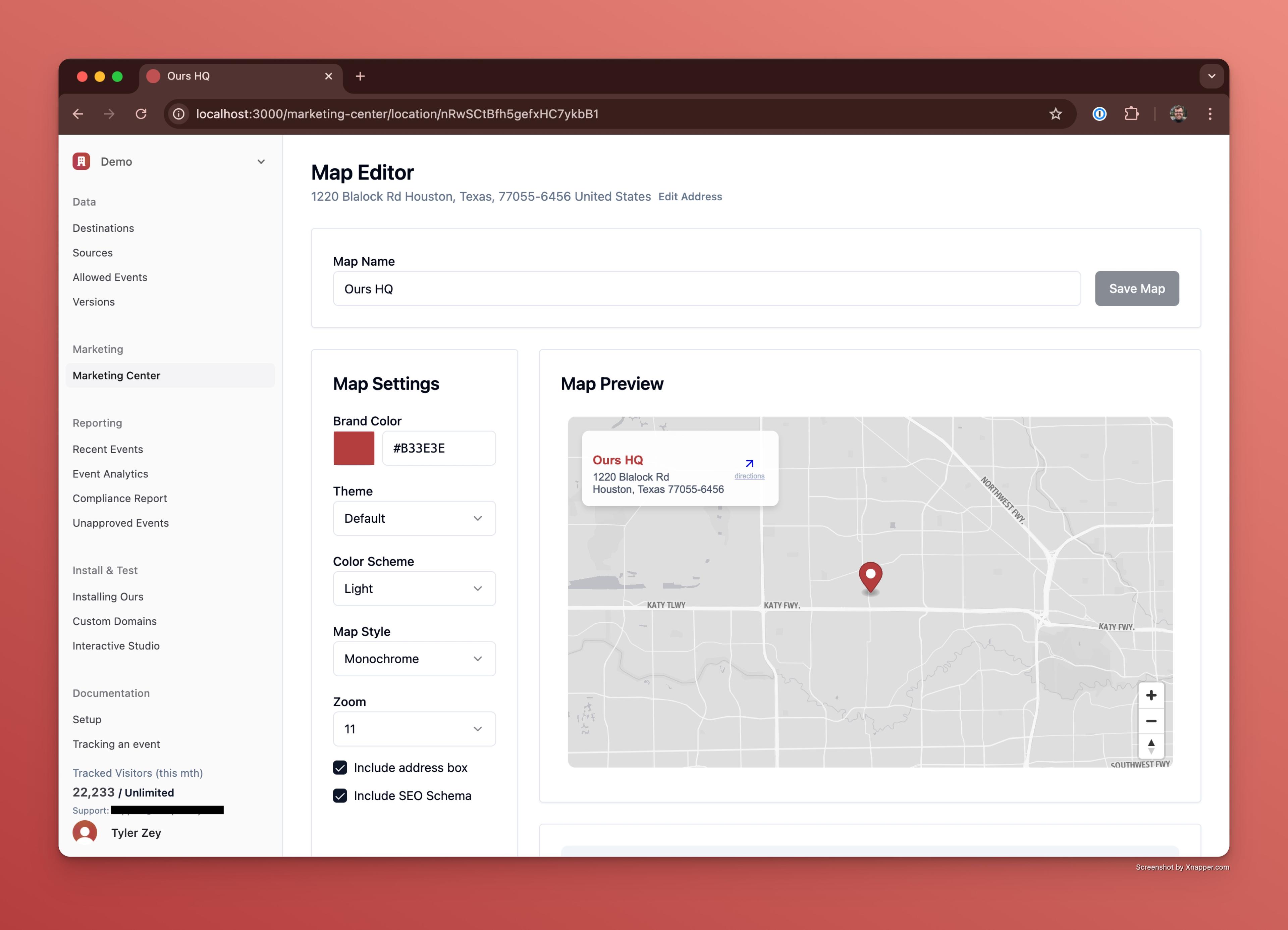The height and width of the screenshot is (930, 1288).
Task: Click the directions arrow icon in address box
Action: pyautogui.click(x=749, y=464)
